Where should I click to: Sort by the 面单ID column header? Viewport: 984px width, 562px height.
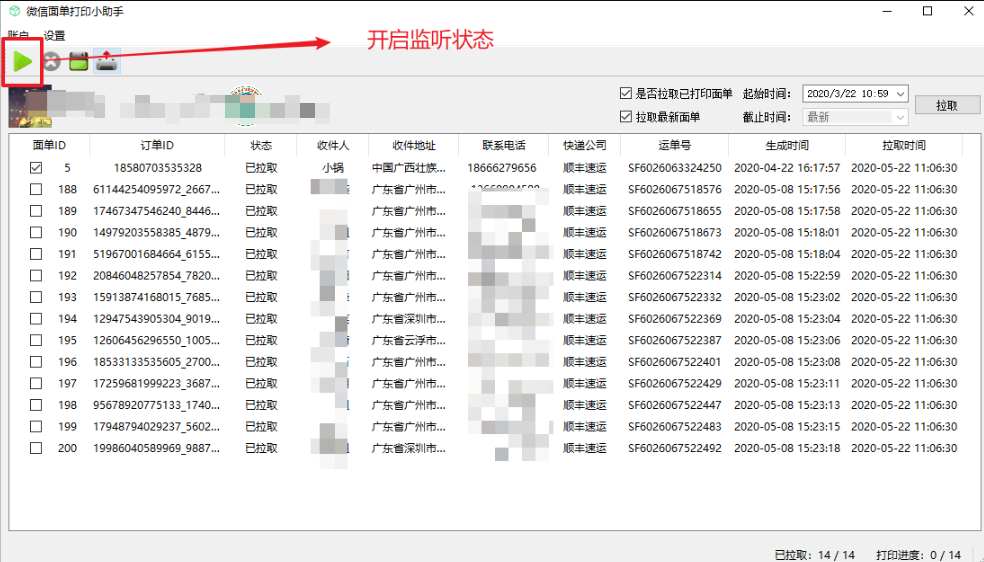50,145
